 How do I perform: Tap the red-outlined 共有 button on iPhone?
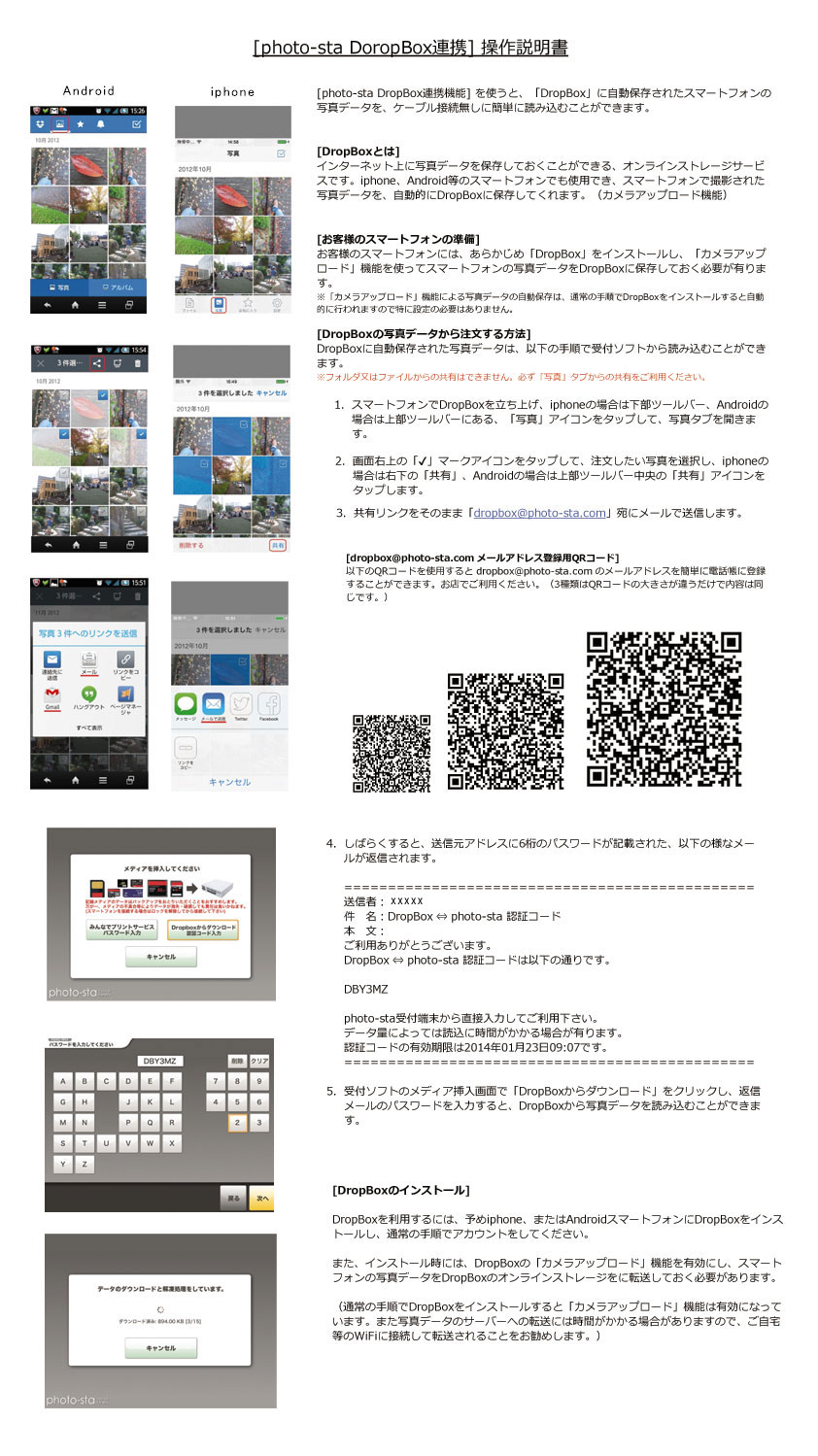tap(278, 546)
